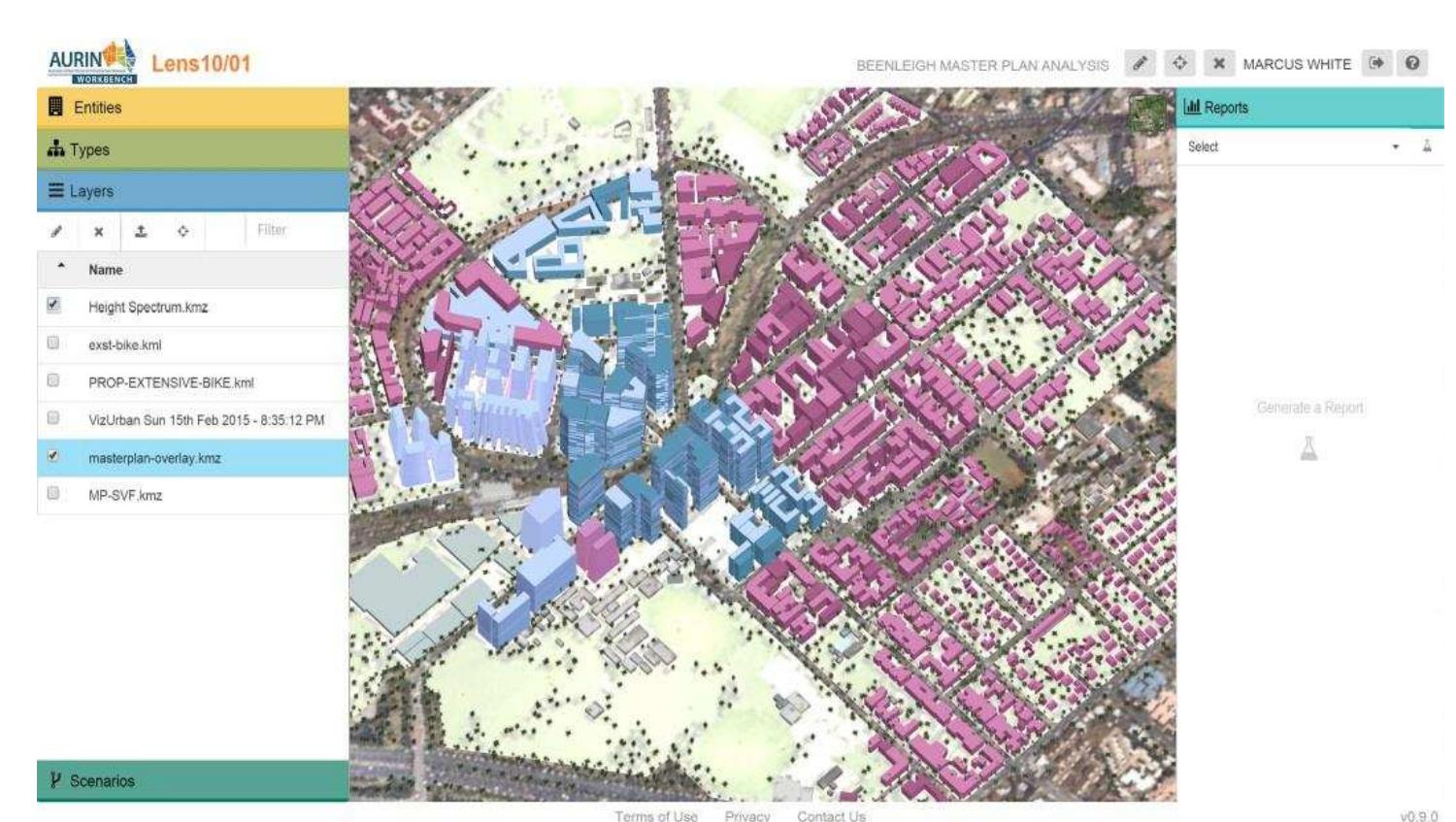
Task: Click the Name column header
Action: click(106, 270)
